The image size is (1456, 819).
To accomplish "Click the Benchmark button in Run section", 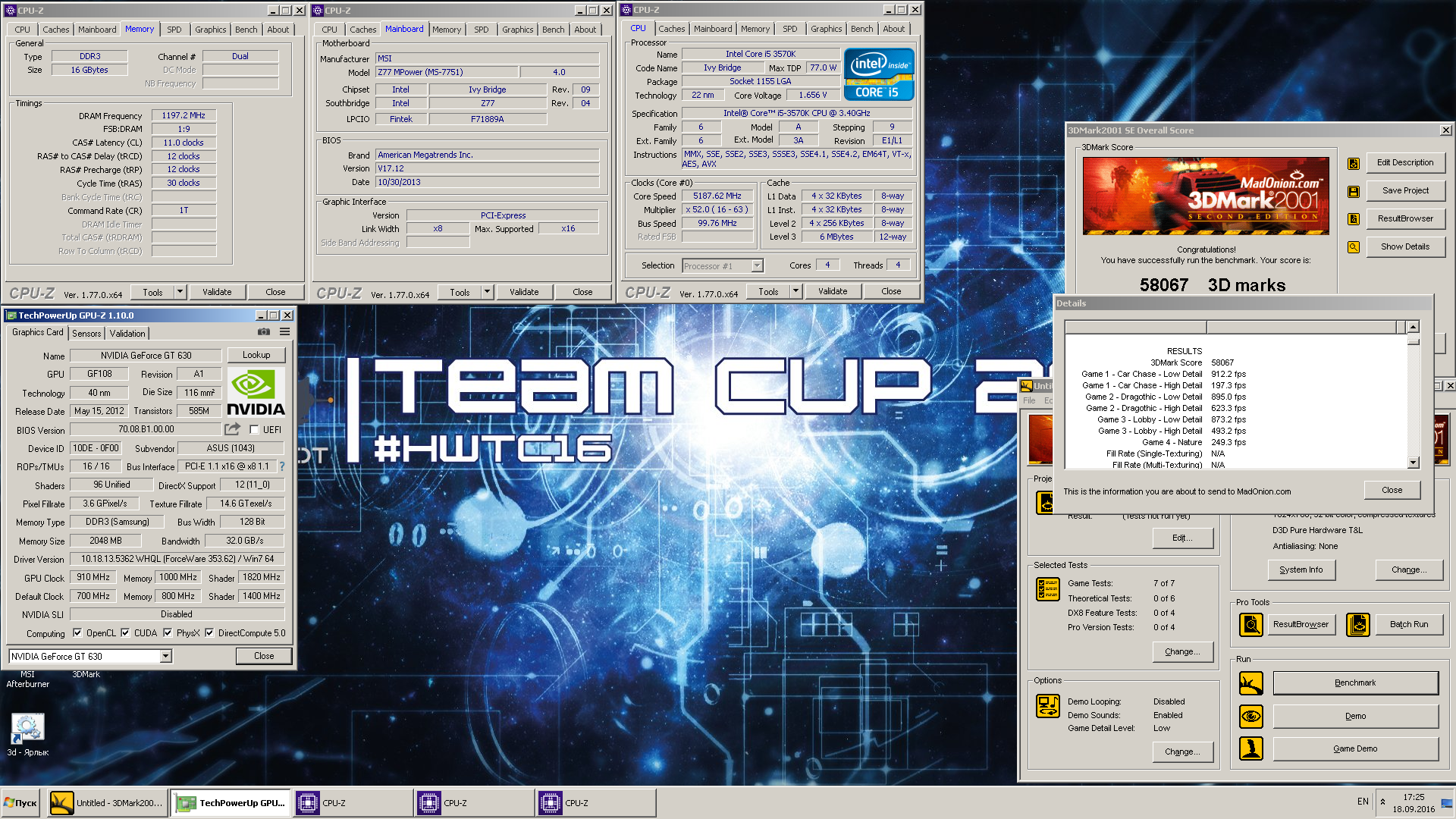I will (1355, 683).
